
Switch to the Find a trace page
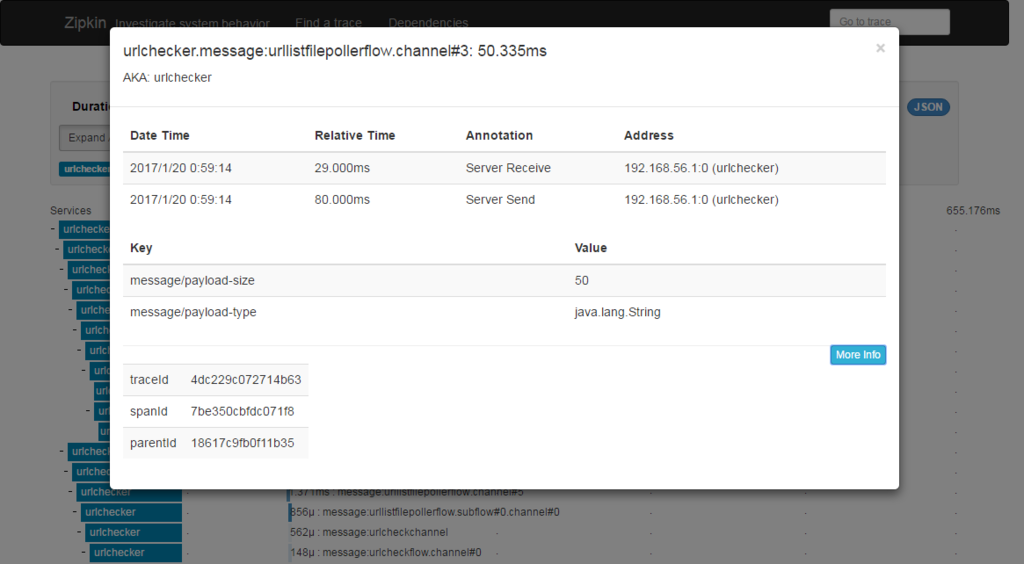(328, 22)
